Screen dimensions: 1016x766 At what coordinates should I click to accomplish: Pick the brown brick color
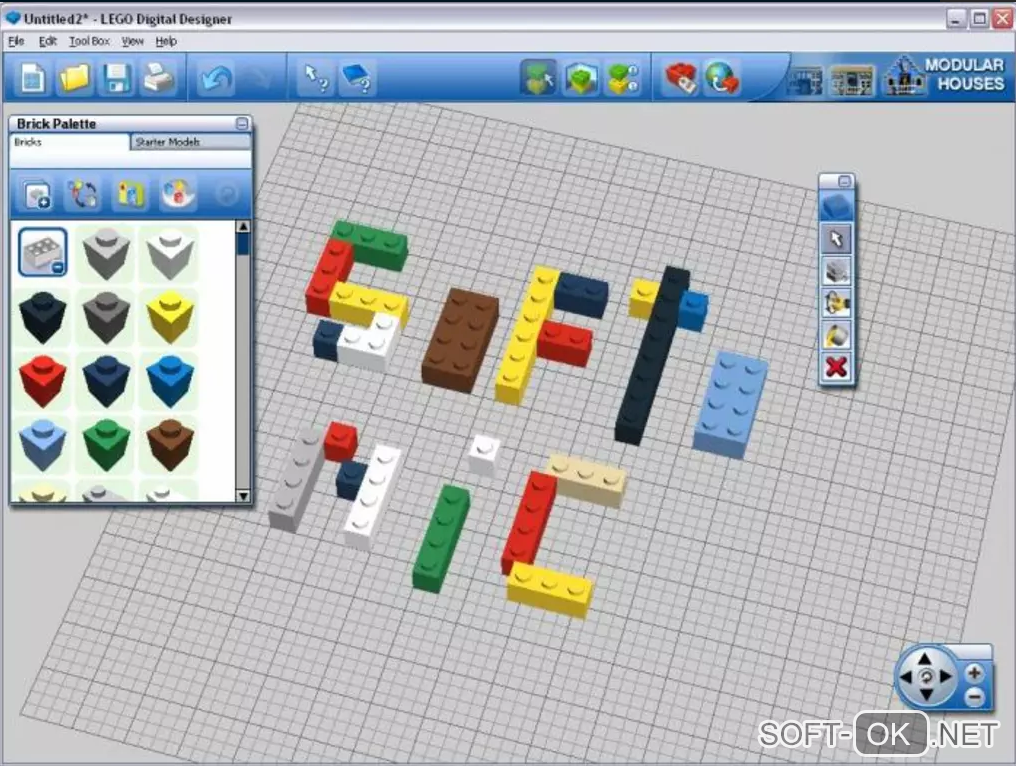pyautogui.click(x=169, y=445)
